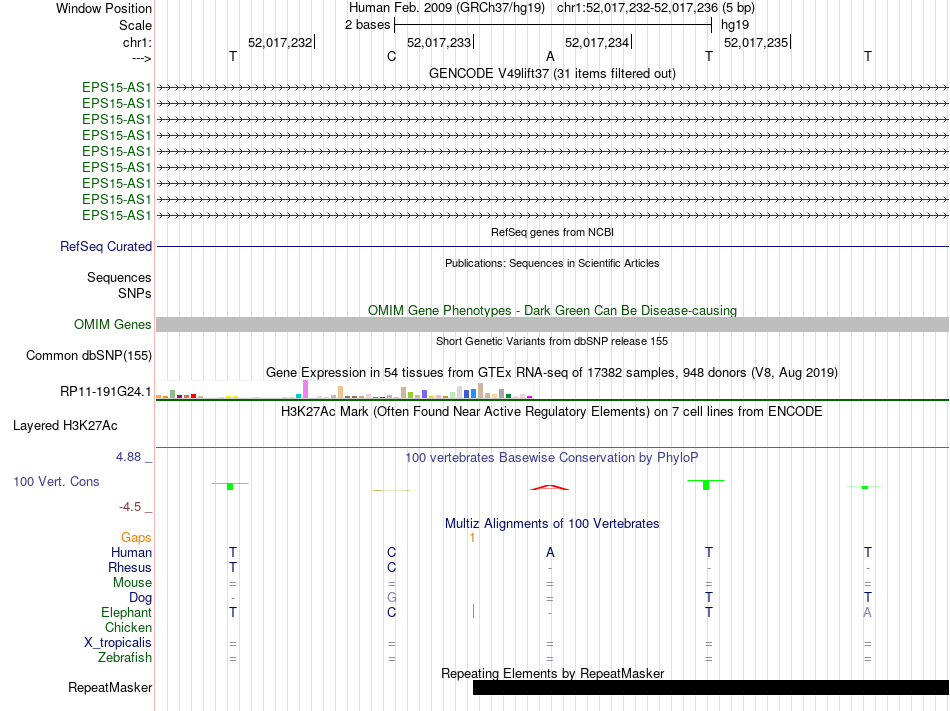Click the orange insertion mark in Elephant row

pos(473,611)
